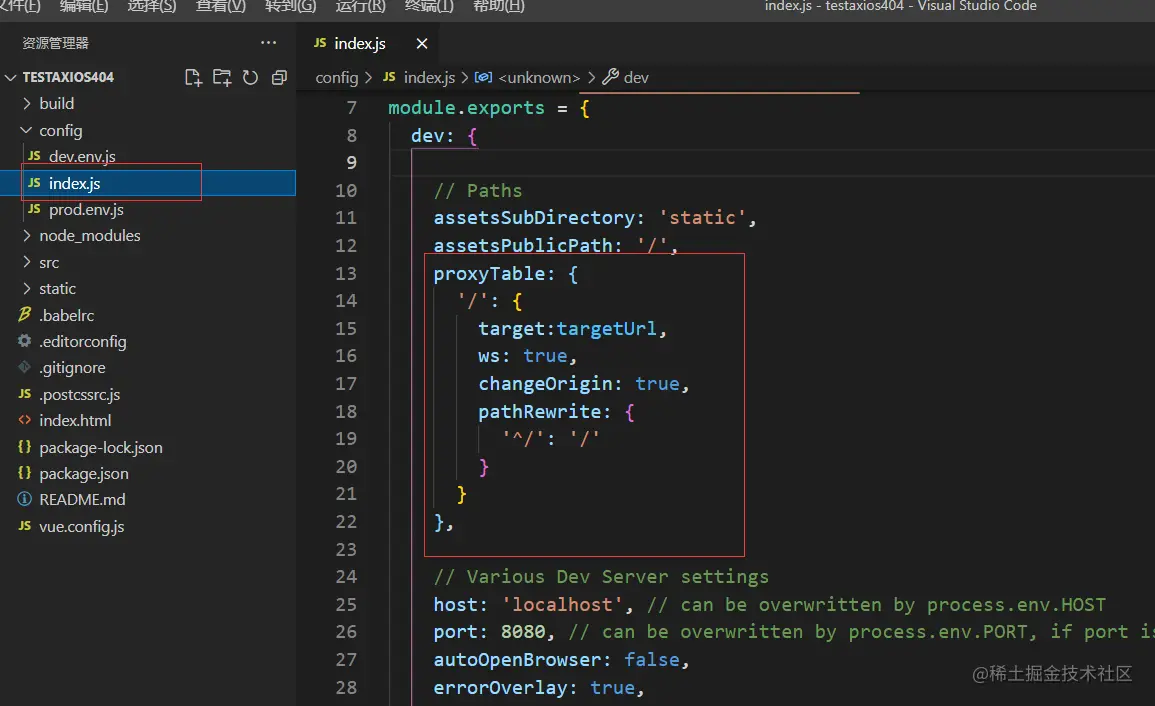Click the New File icon in explorer header
The height and width of the screenshot is (706, 1155).
[193, 77]
